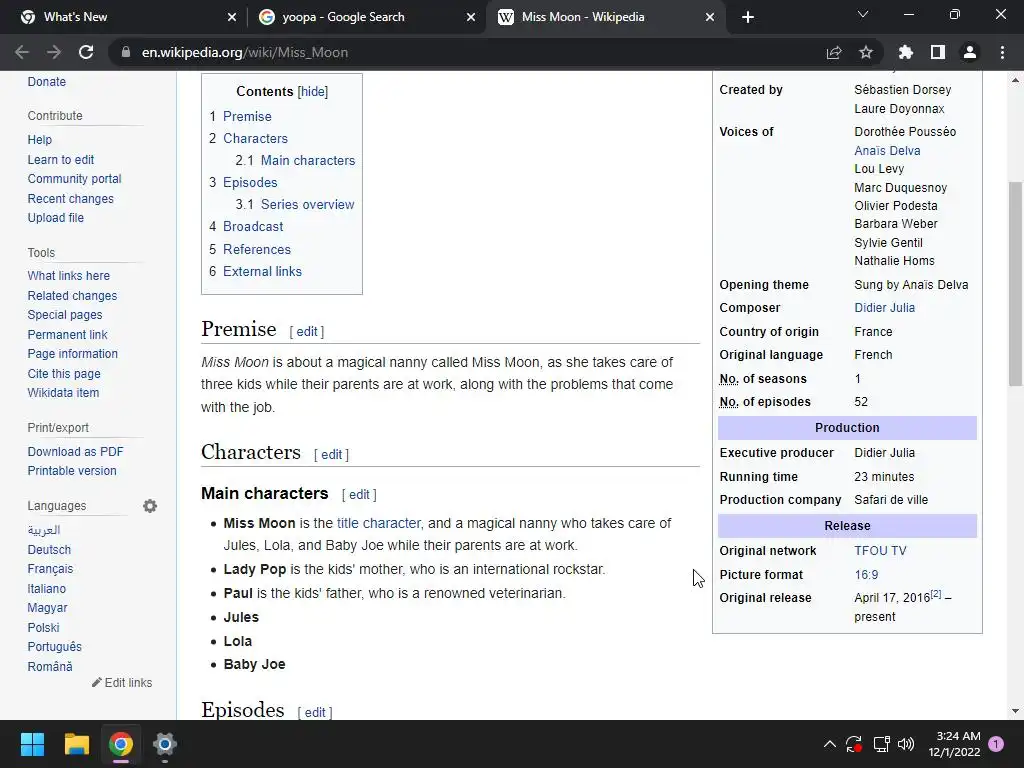Click Donate in the sidebar
The image size is (1024, 768).
(x=46, y=82)
